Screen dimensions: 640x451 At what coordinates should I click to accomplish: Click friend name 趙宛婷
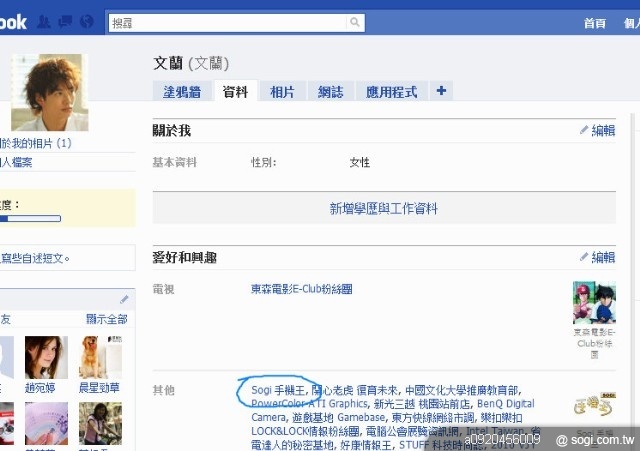point(40,387)
